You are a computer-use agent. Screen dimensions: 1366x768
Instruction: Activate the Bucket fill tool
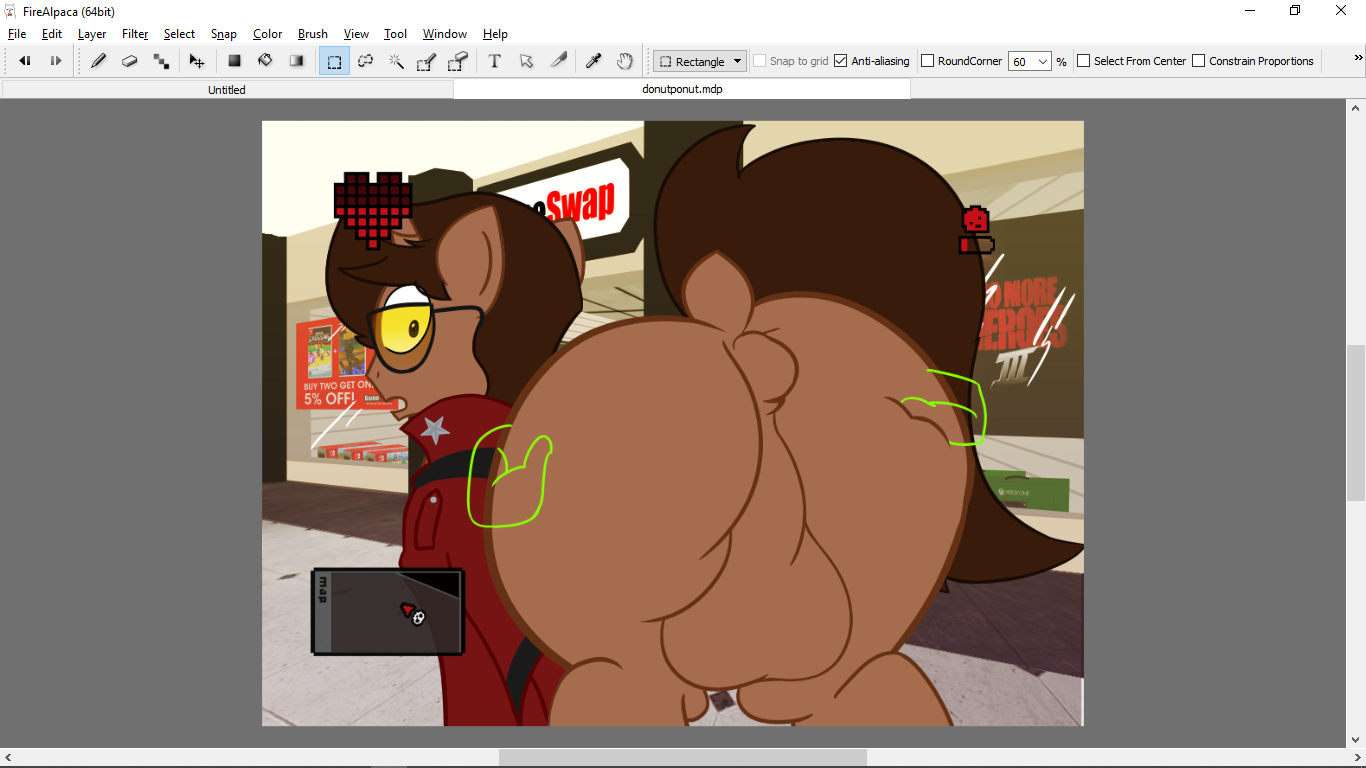[265, 61]
